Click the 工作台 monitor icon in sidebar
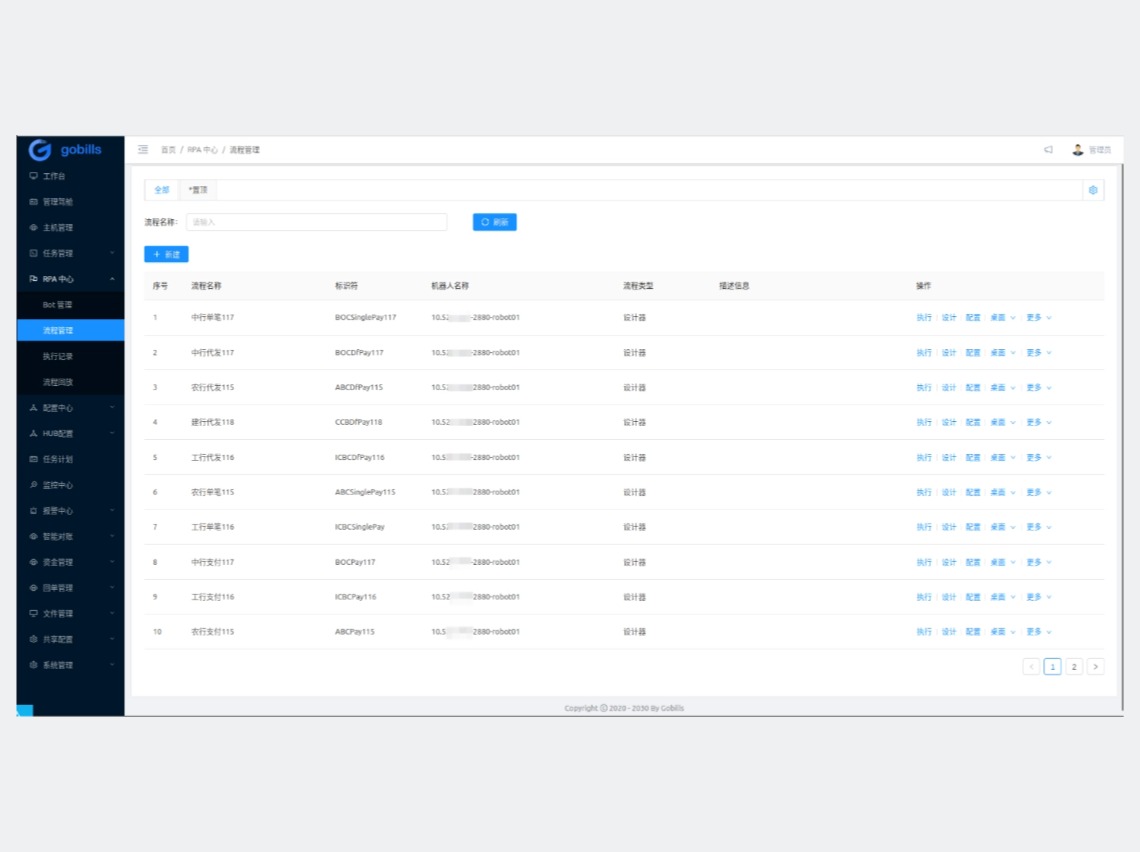 pos(34,176)
